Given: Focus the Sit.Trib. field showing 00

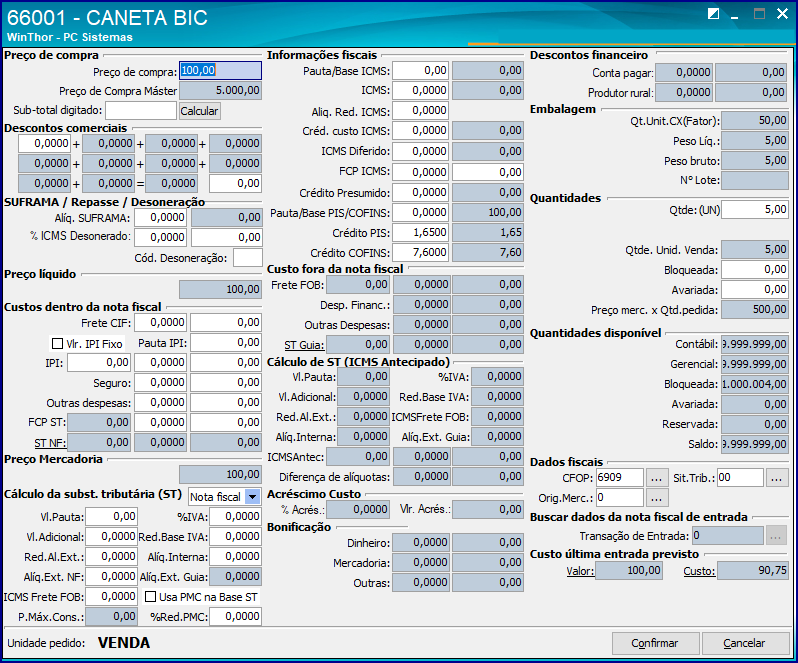Looking at the screenshot, I should (740, 478).
